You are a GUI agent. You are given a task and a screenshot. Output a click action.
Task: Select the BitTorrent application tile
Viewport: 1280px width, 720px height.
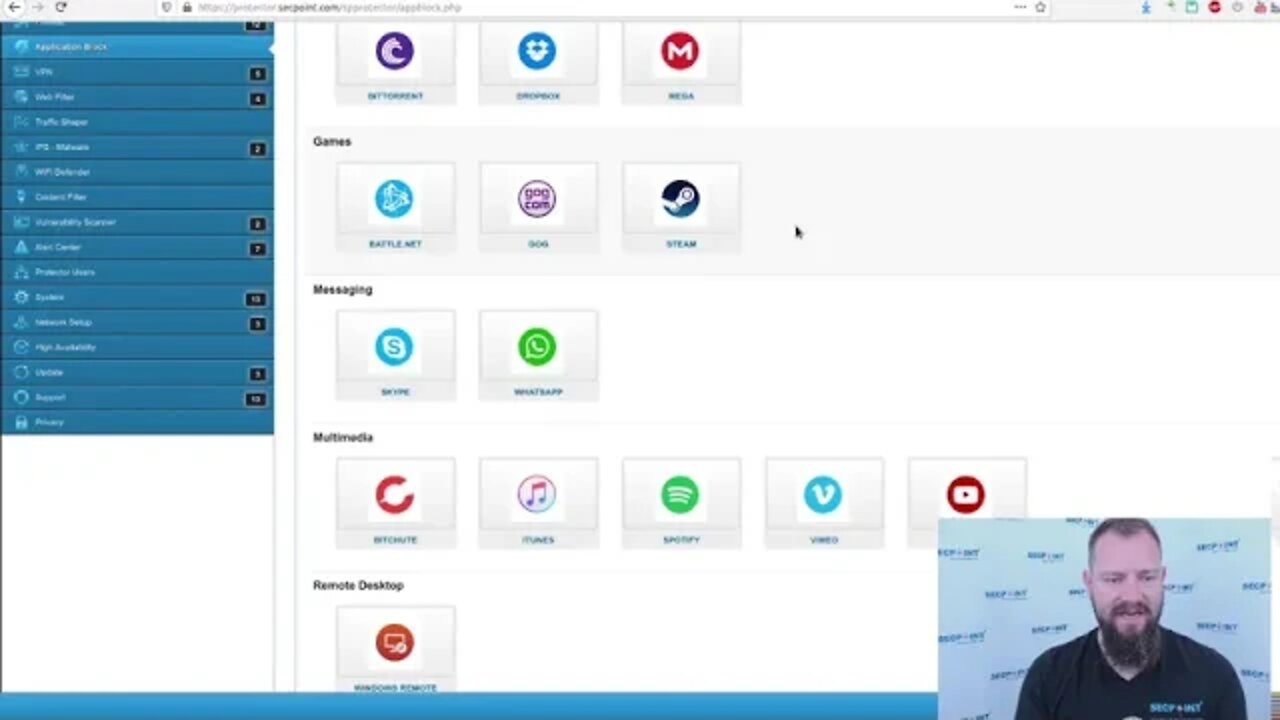(395, 62)
